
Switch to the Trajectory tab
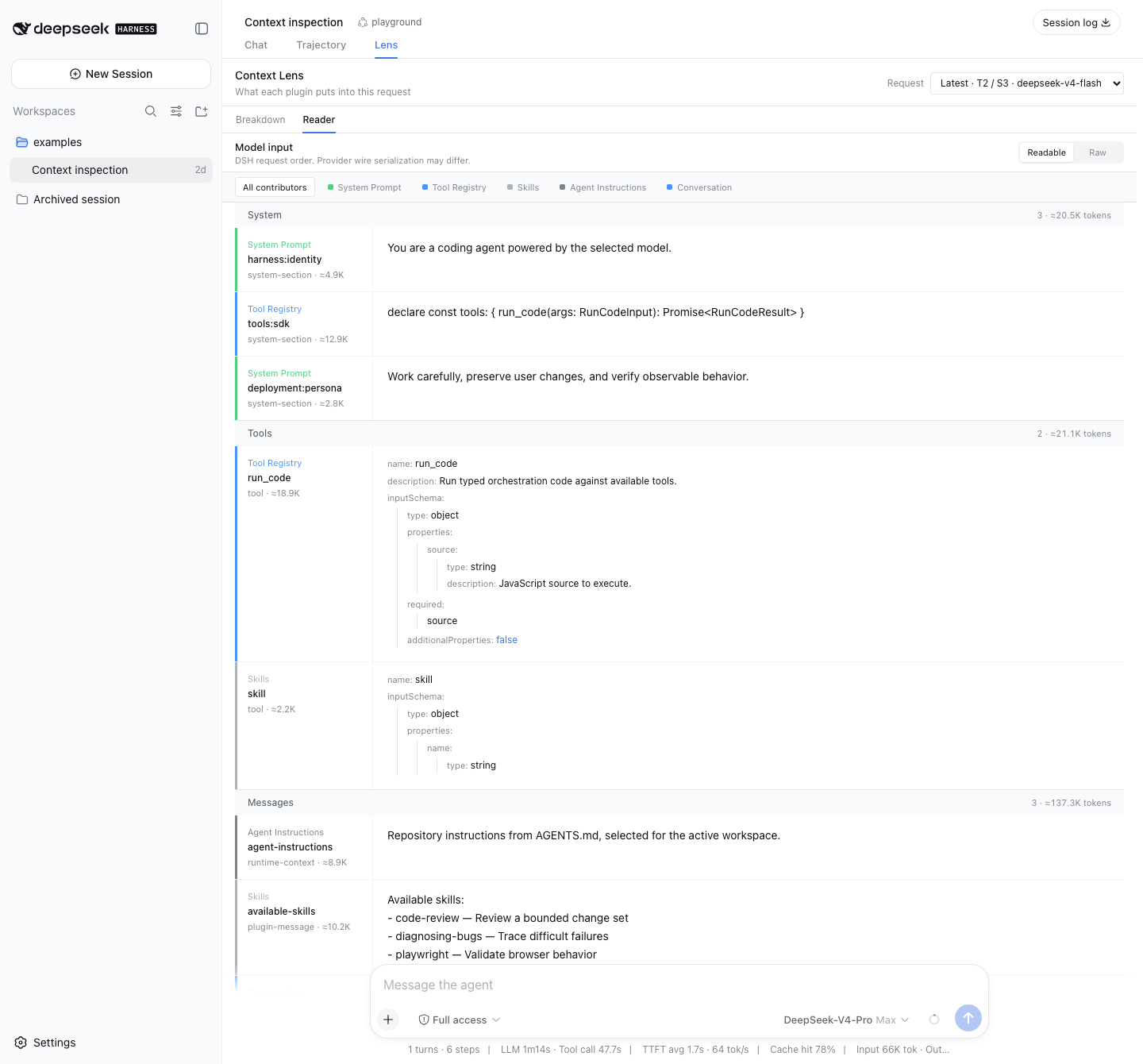tap(321, 45)
